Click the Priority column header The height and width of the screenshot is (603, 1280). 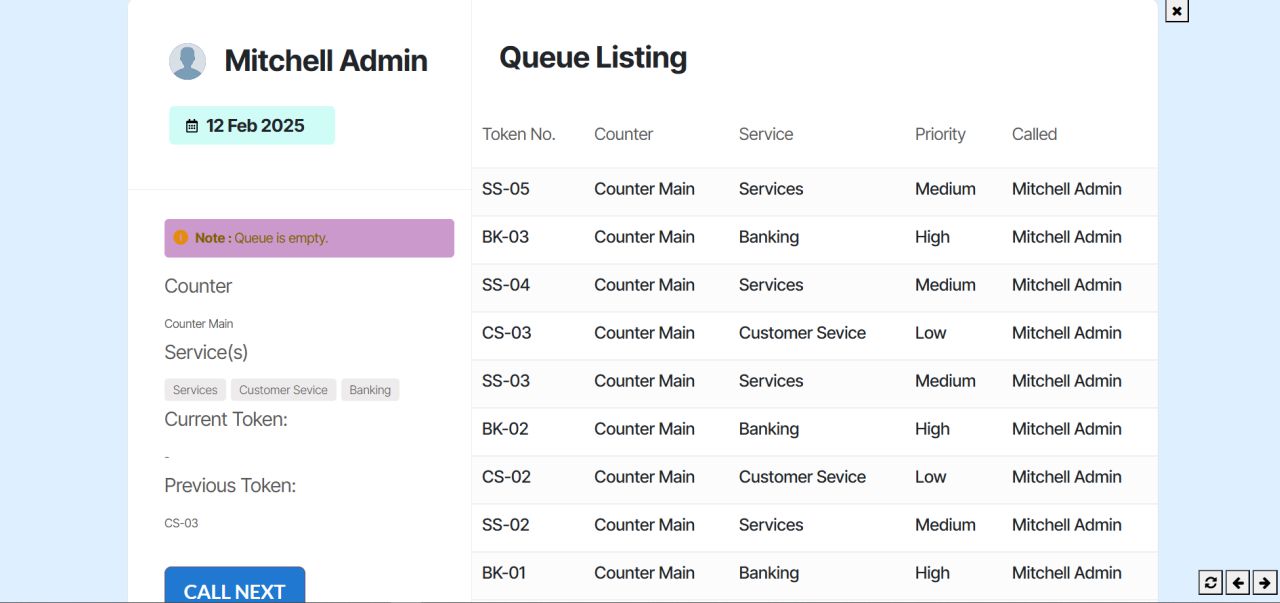click(x=940, y=134)
